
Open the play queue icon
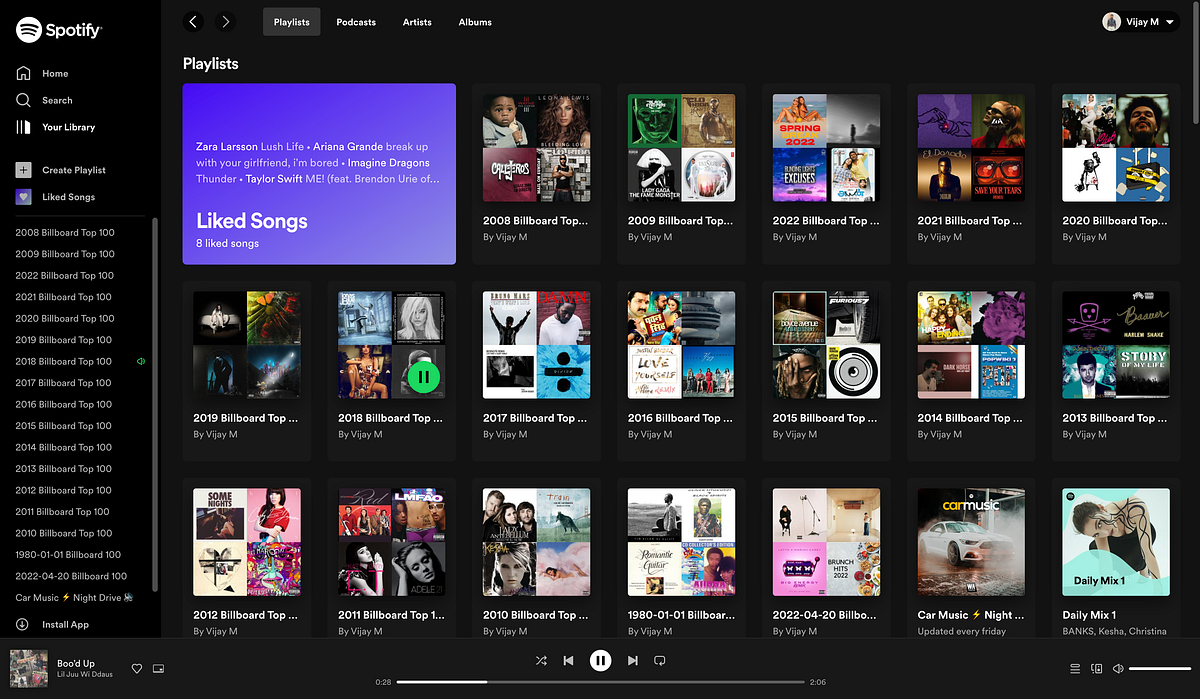click(x=1075, y=668)
